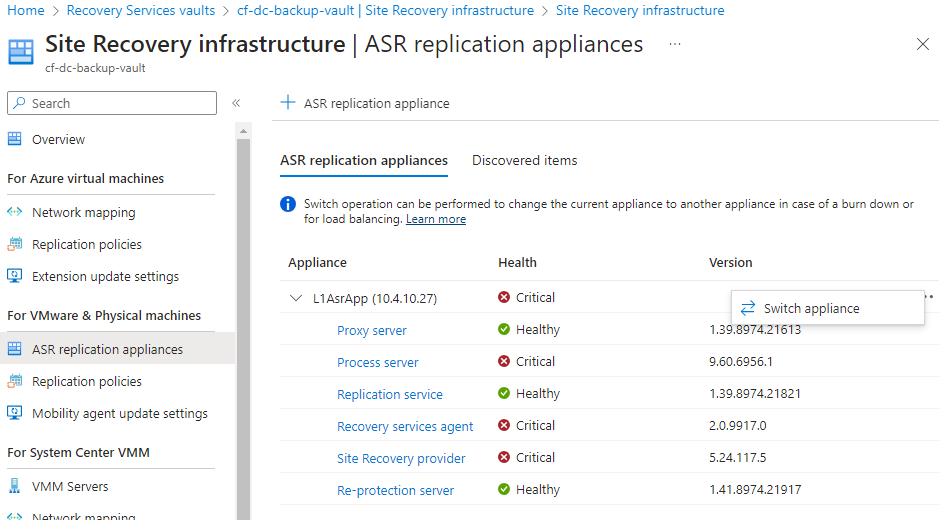The width and height of the screenshot is (945, 520).
Task: Click the Site Recovery infrastructure header icon
Action: click(x=20, y=51)
